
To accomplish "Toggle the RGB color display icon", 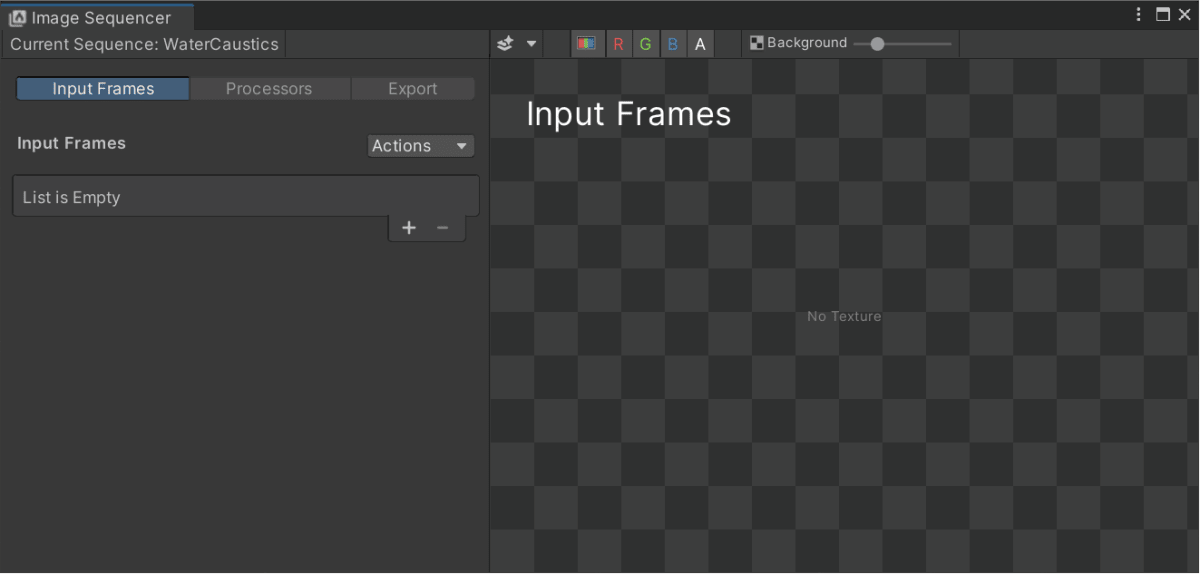I will pyautogui.click(x=587, y=44).
